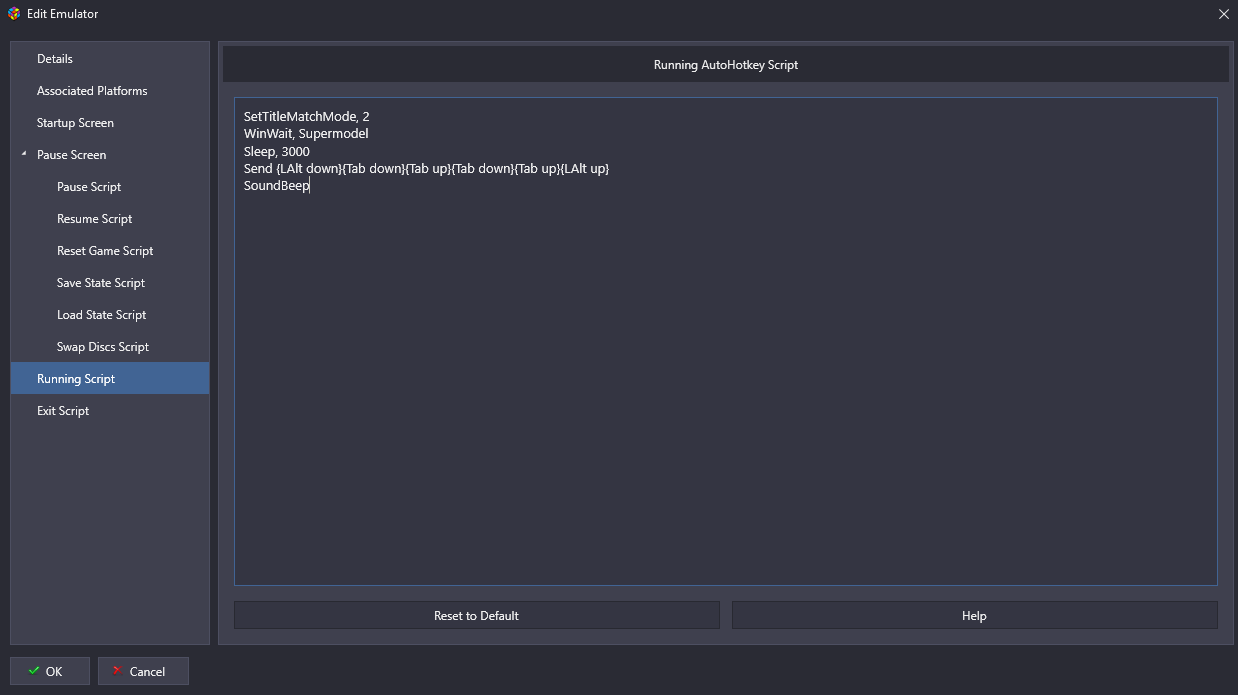The image size is (1238, 695).
Task: Open the Exit Script page
Action: click(110, 411)
